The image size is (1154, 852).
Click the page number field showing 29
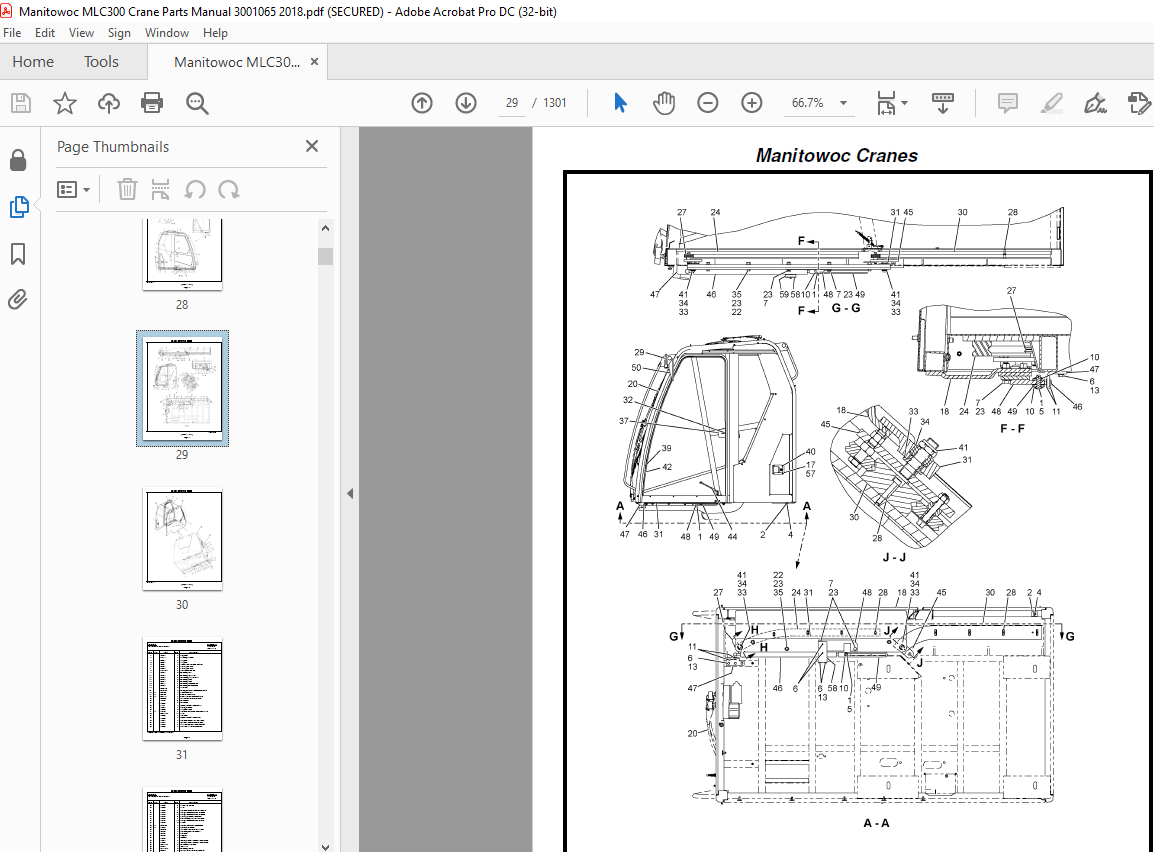point(512,103)
